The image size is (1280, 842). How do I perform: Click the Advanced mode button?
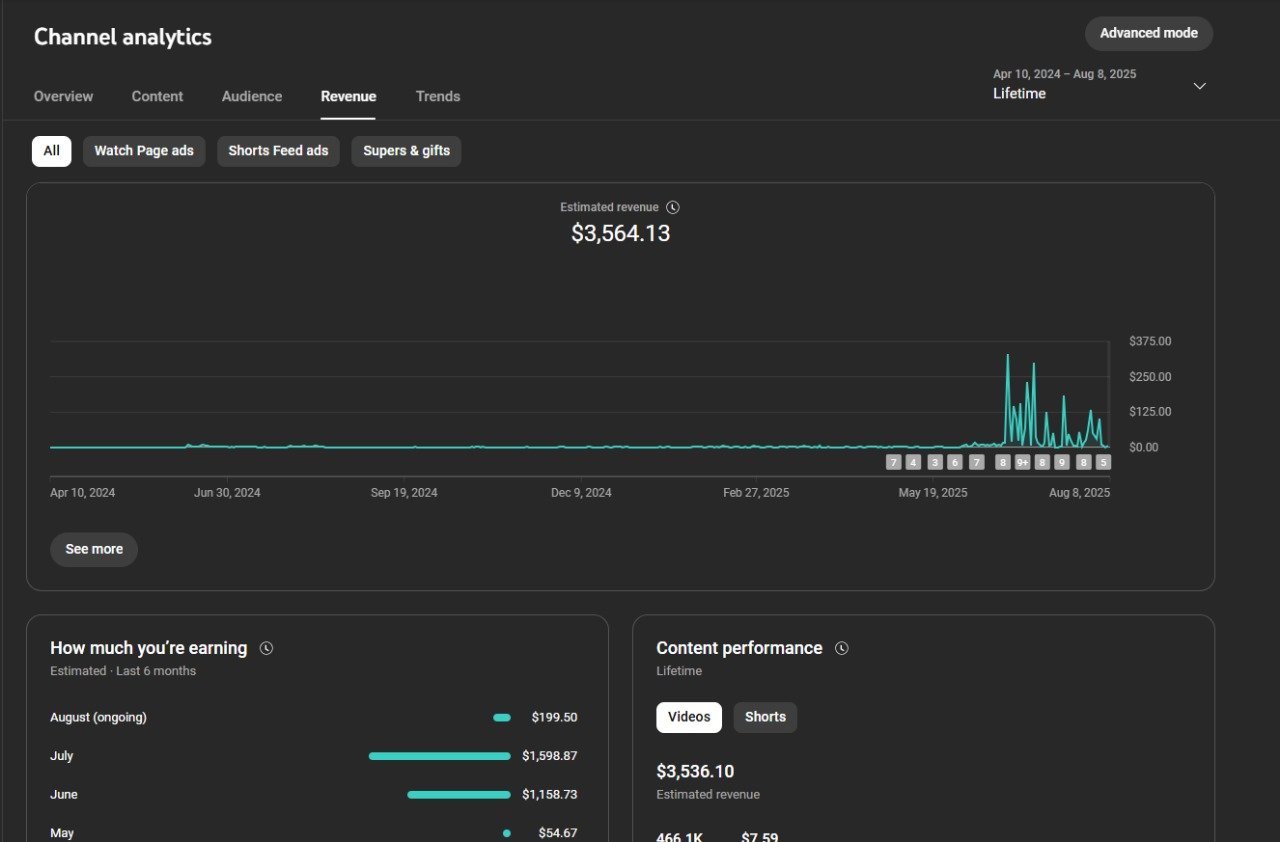1148,33
